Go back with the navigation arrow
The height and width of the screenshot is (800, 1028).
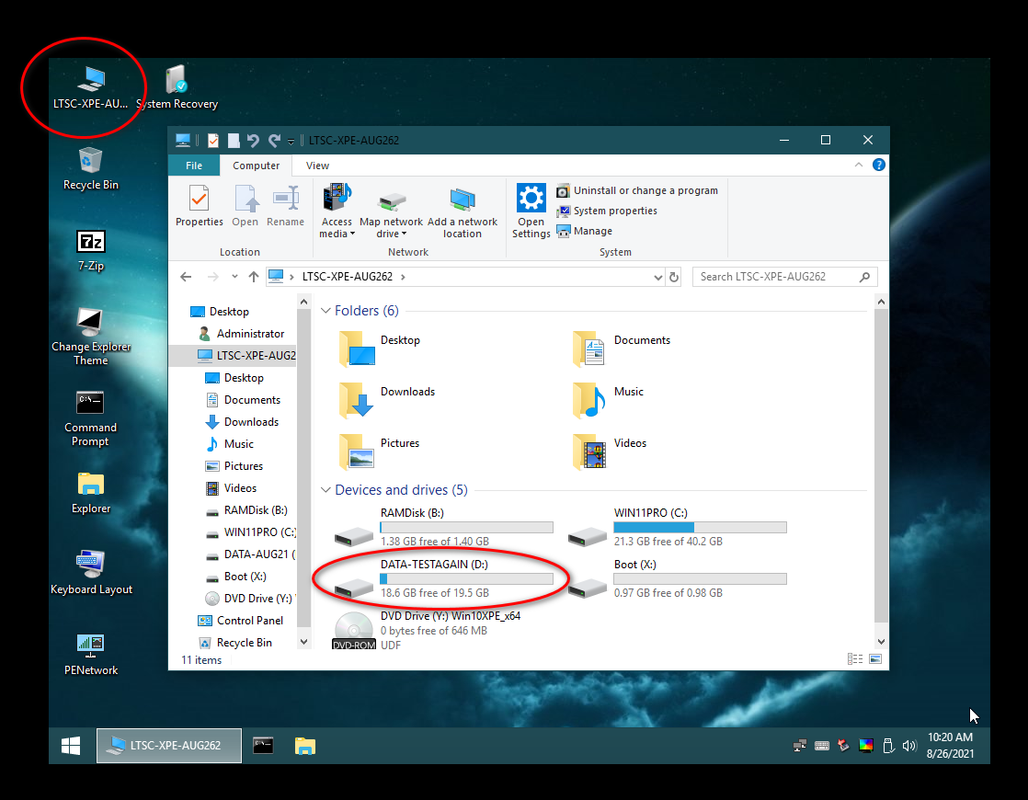(x=186, y=277)
